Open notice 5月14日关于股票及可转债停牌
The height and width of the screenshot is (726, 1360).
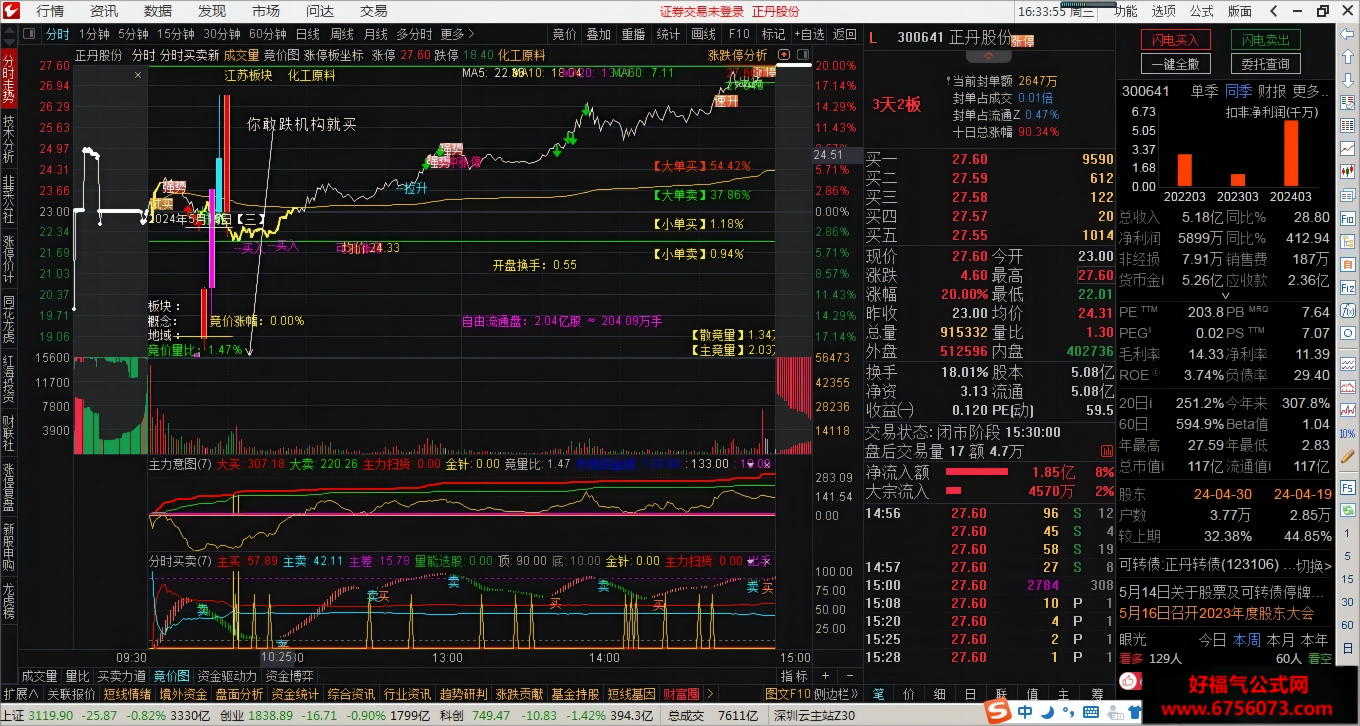tap(1221, 594)
